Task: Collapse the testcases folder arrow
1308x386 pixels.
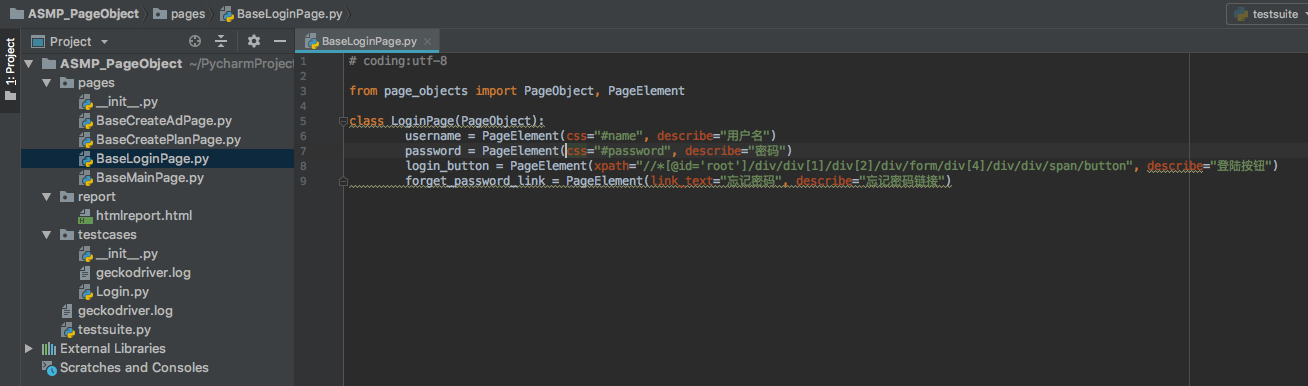Action: tap(47, 235)
